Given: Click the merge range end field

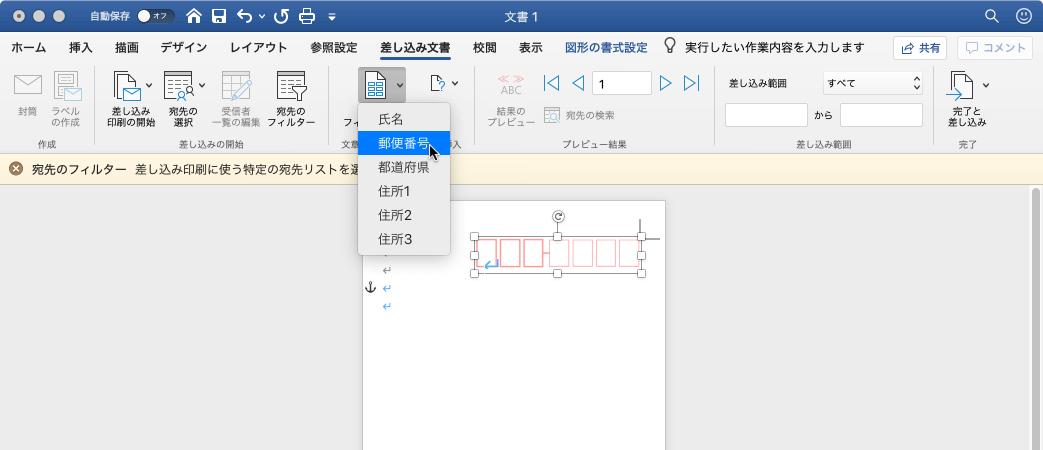Looking at the screenshot, I should pos(881,115).
